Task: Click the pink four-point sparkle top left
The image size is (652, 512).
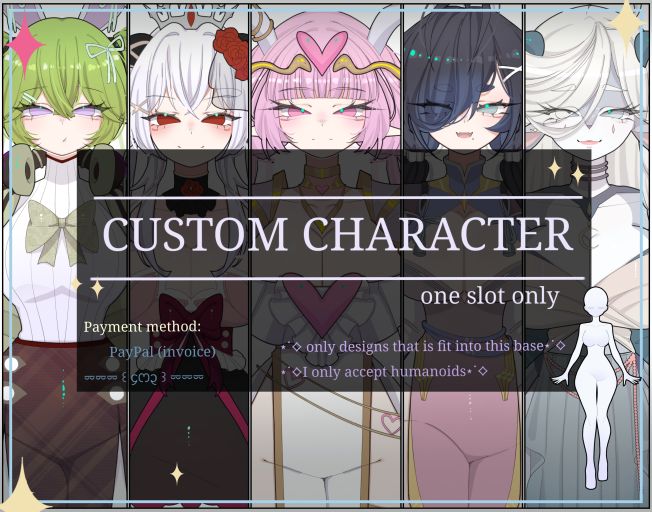Action: point(25,45)
